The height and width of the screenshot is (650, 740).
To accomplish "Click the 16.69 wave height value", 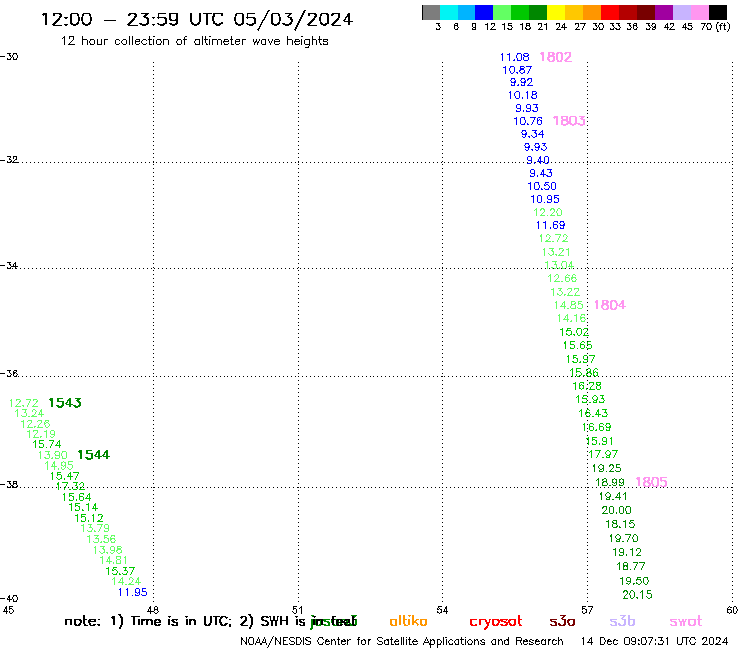I will pyautogui.click(x=597, y=428).
